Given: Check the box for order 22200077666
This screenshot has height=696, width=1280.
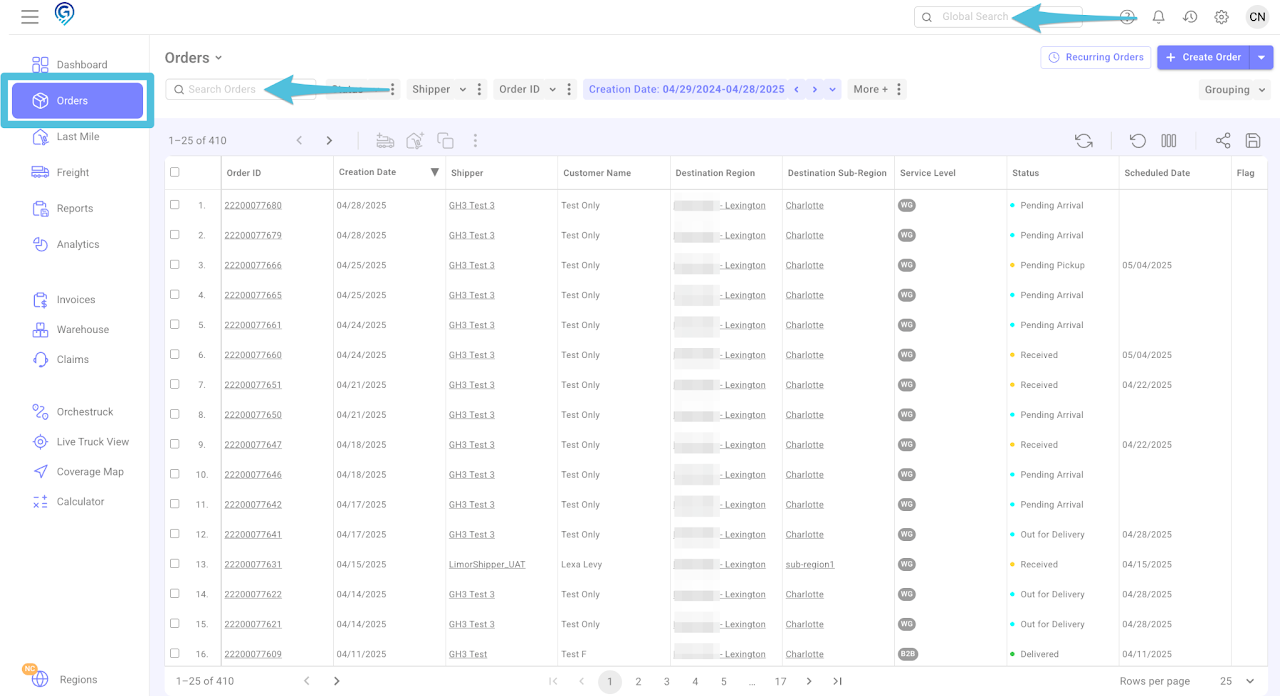Looking at the screenshot, I should (175, 265).
